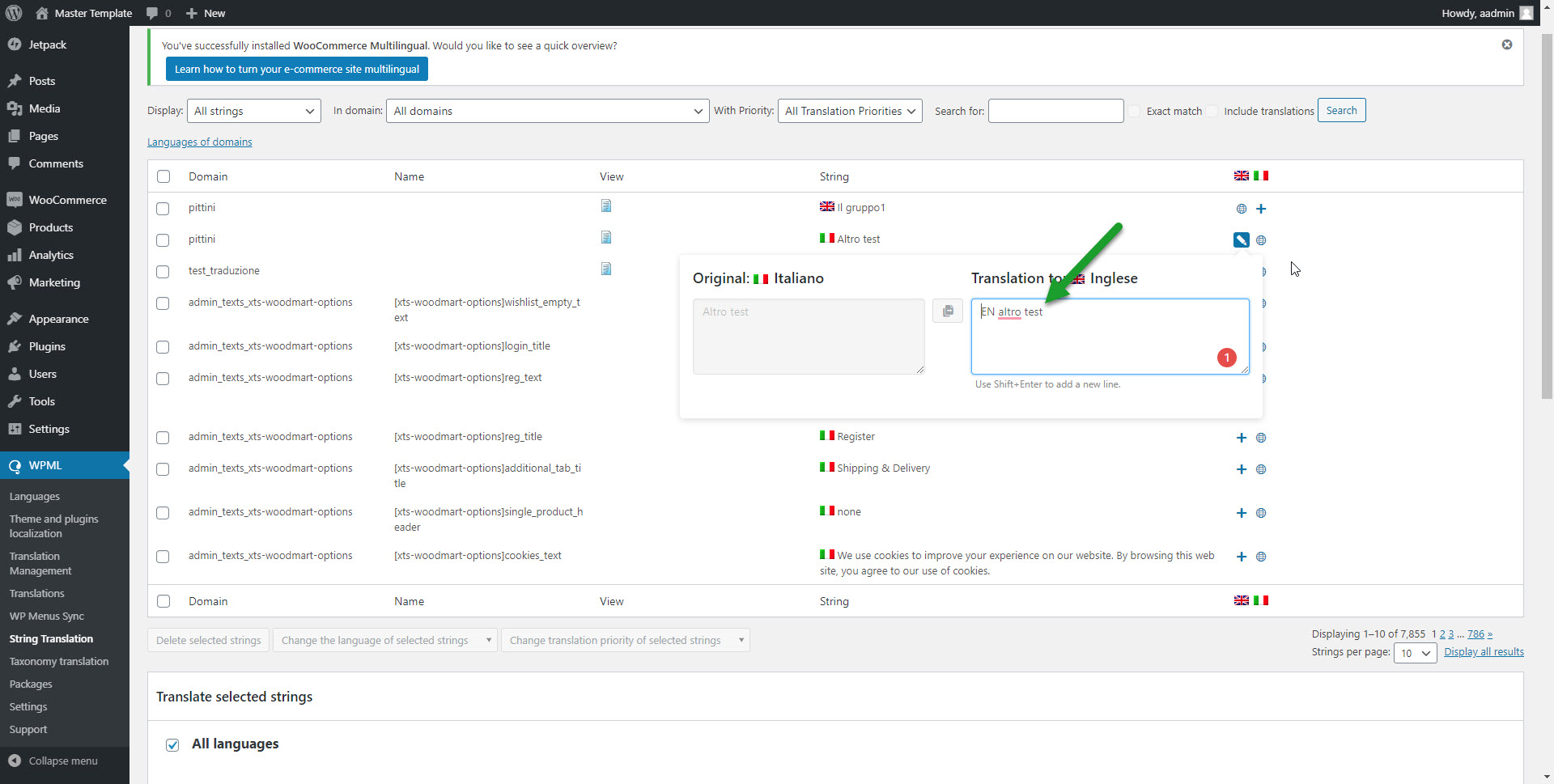This screenshot has width=1554, height=784.
Task: Click the 'Search for' text field
Action: (1056, 111)
